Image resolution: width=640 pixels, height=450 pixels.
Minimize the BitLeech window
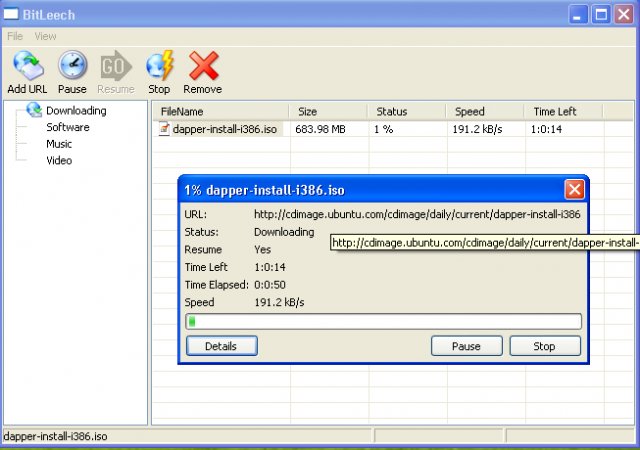pos(578,15)
